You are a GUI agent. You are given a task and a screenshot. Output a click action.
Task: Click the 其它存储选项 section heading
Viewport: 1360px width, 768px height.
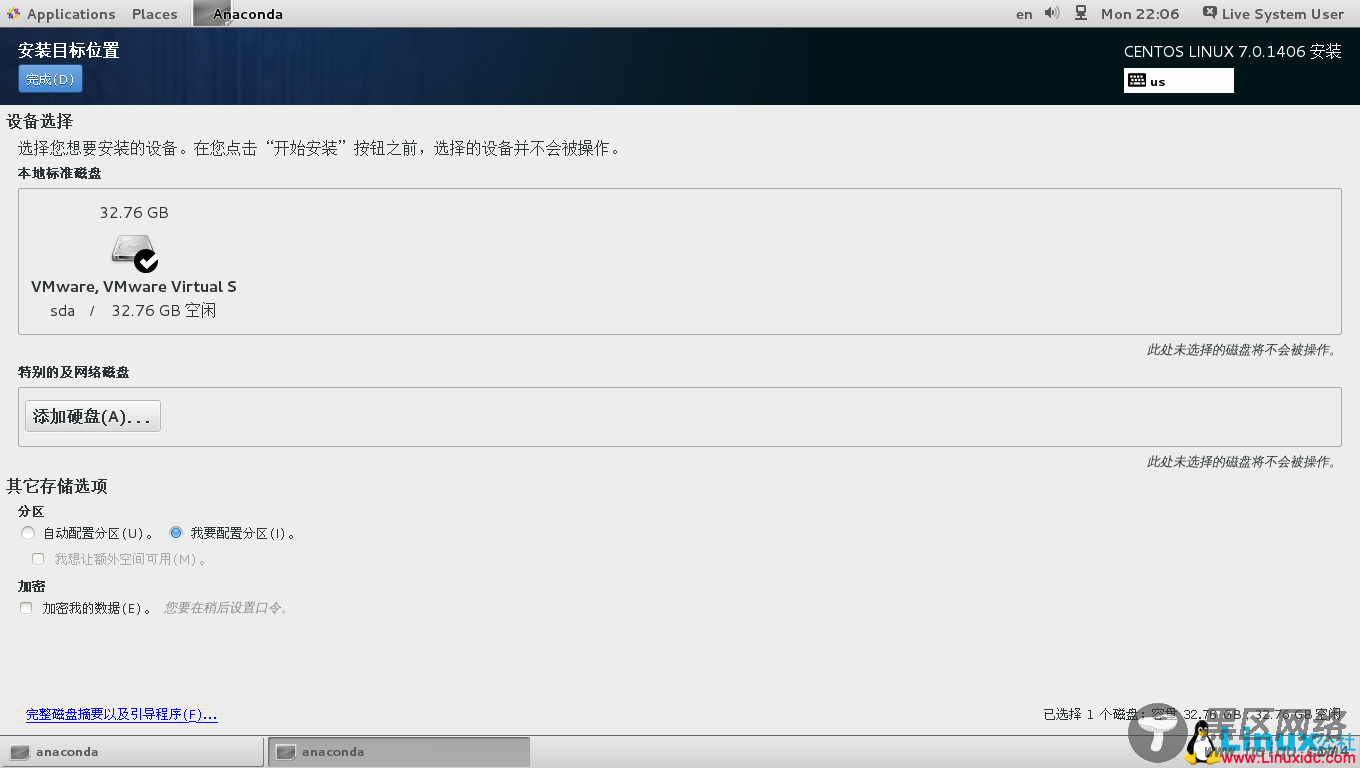pyautogui.click(x=57, y=486)
